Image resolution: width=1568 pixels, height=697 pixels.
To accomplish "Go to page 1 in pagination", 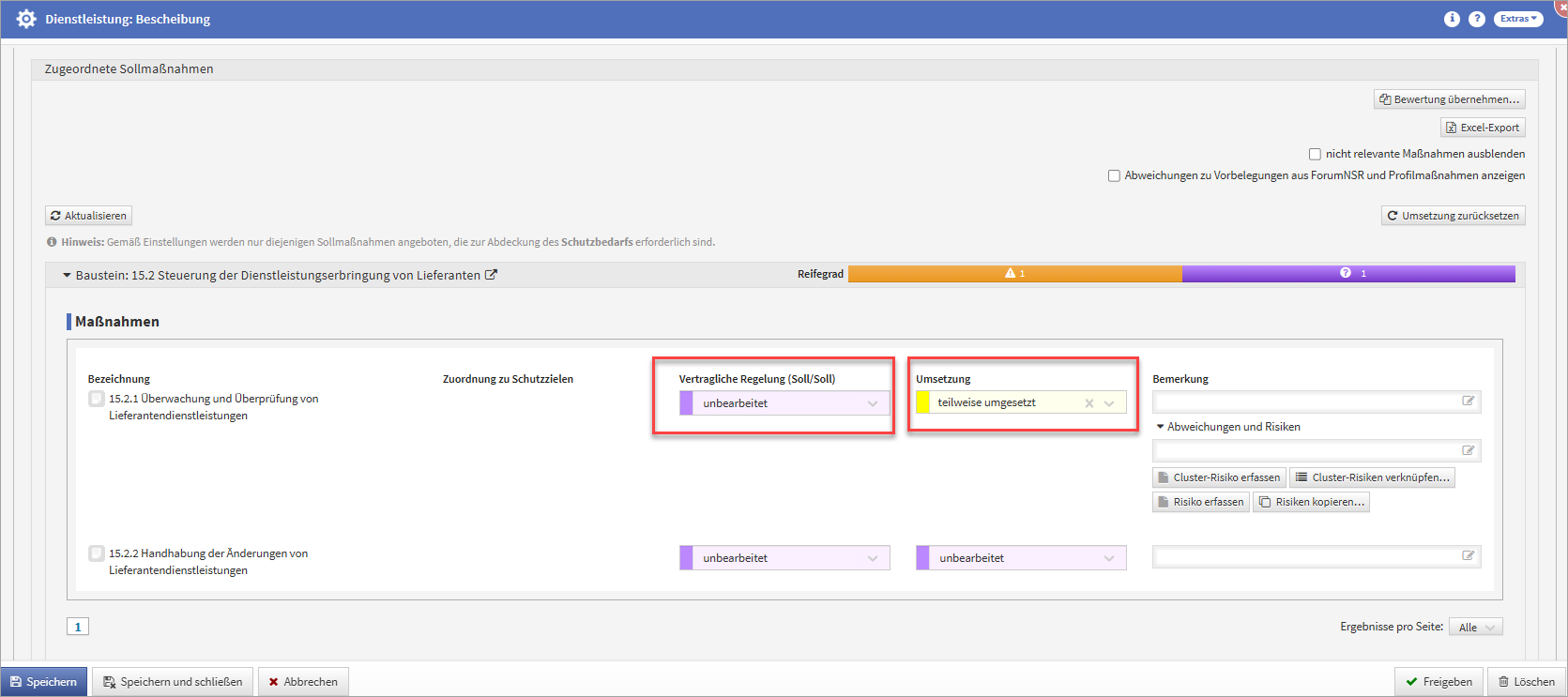I will pyautogui.click(x=78, y=627).
